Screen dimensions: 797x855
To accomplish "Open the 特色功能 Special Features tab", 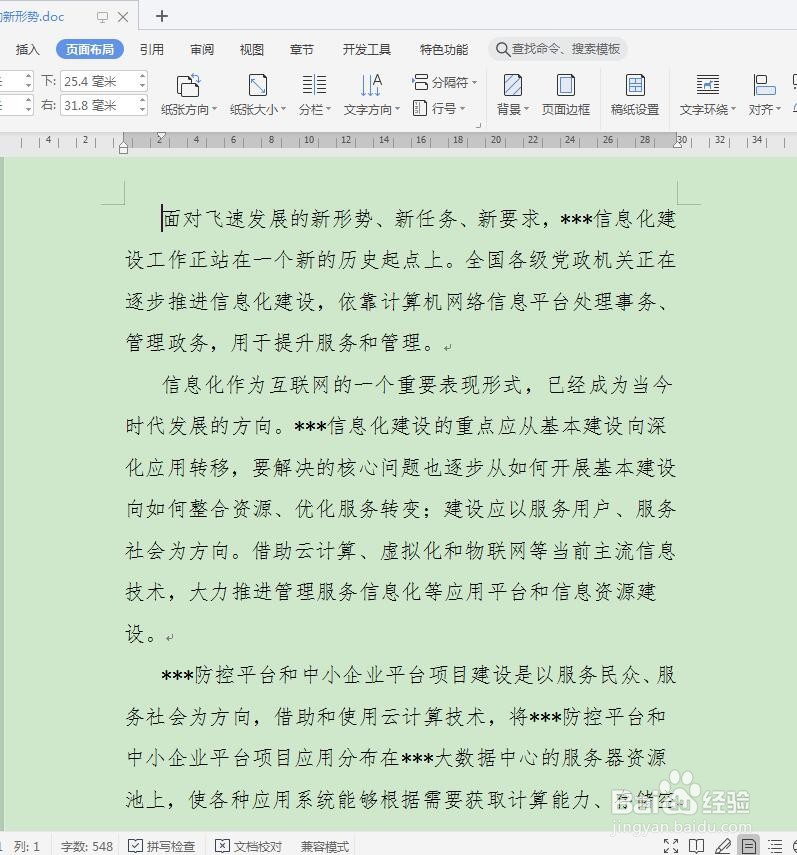I will [x=444, y=50].
